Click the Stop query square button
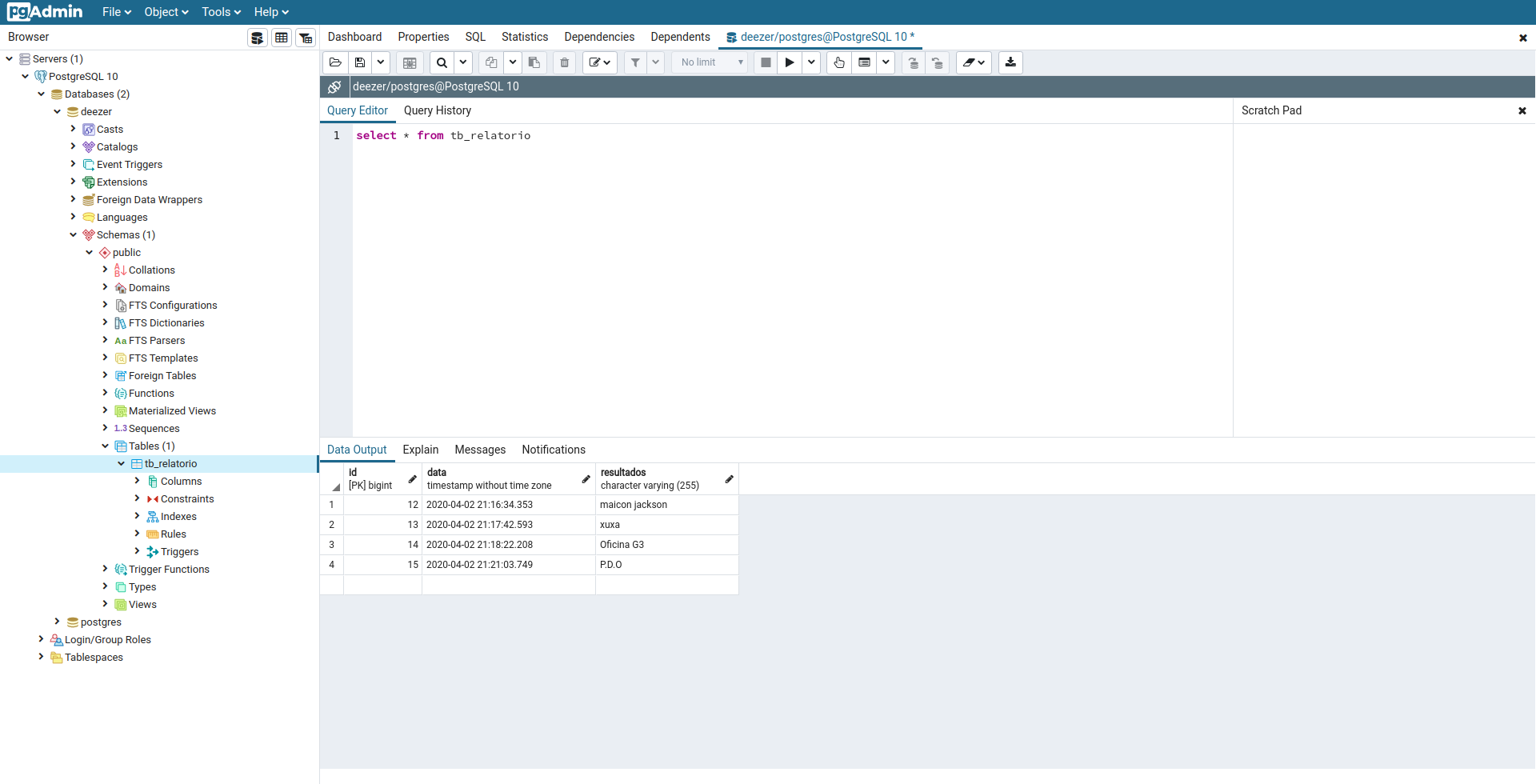Viewport: 1536px width, 784px height. click(x=766, y=62)
